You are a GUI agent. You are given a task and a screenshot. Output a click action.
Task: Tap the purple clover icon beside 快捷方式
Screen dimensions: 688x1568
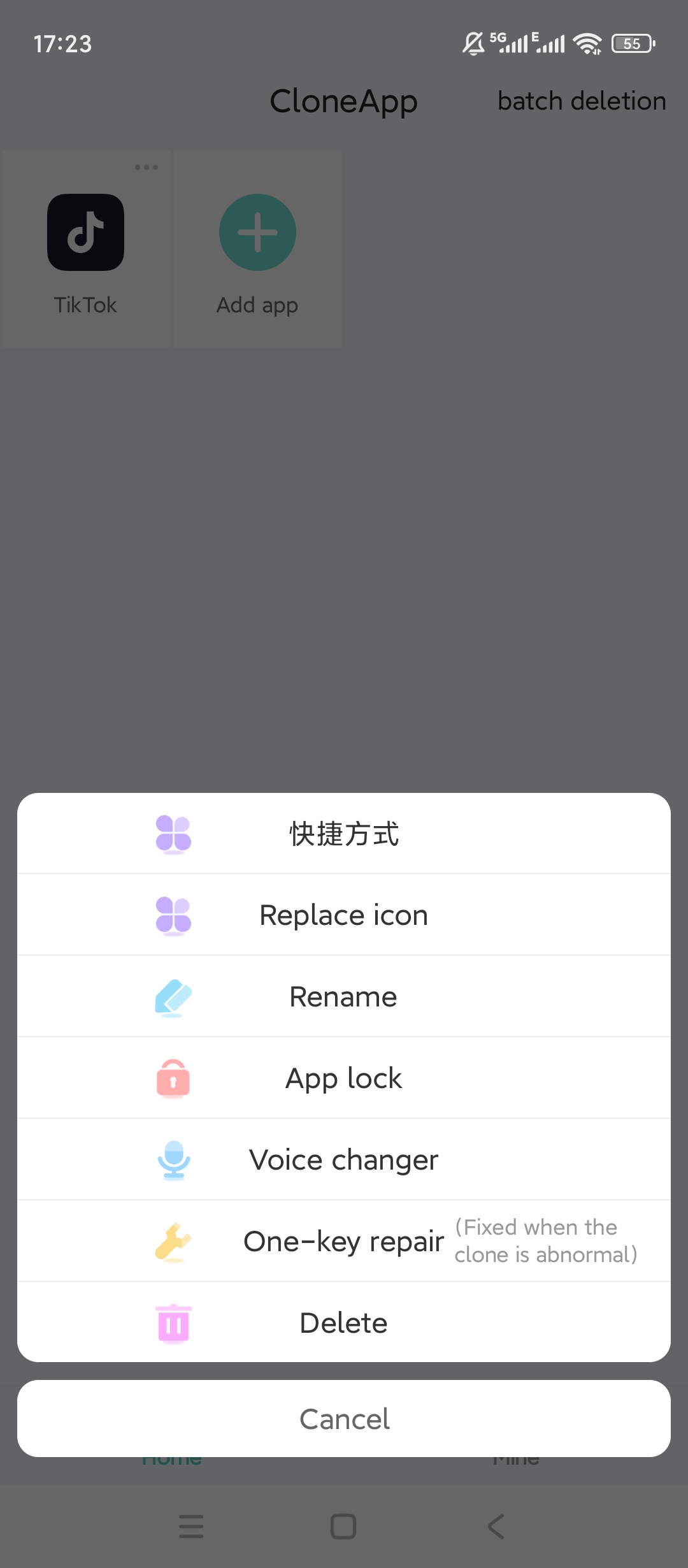coord(173,834)
